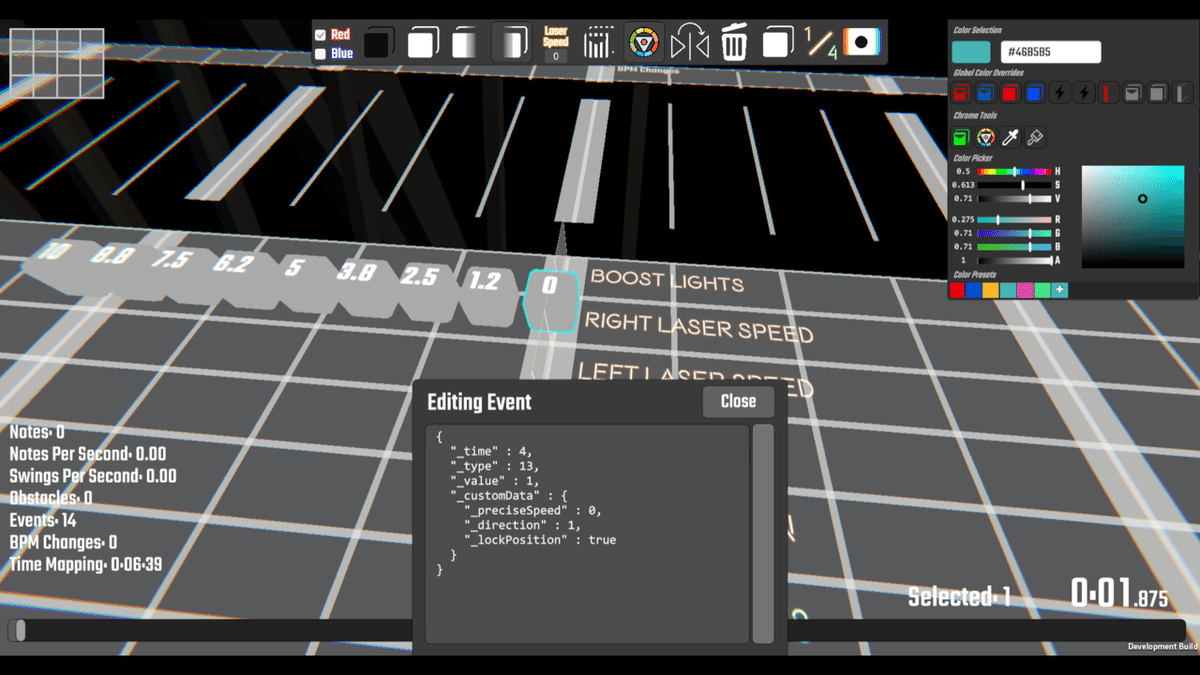
Task: Click the song timeline scrubber handle
Action: (20, 630)
